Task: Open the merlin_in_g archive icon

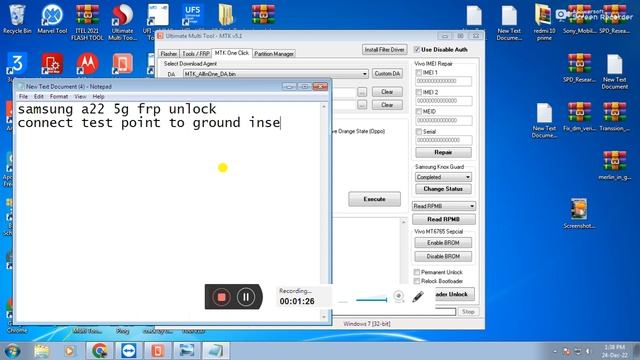Action: (614, 165)
